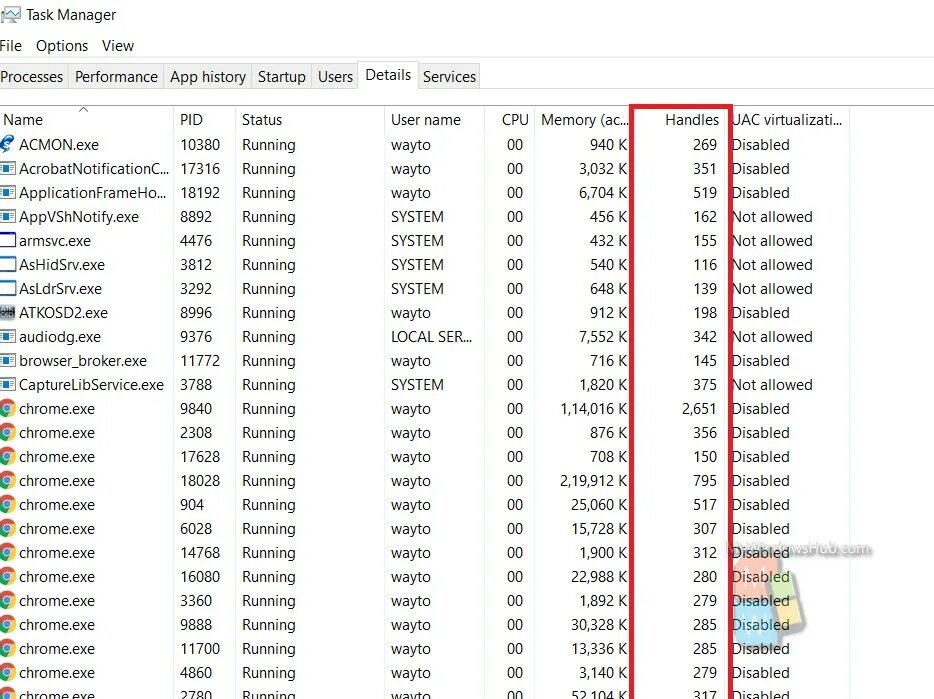
Task: Switch to the Users tab
Action: (x=335, y=77)
